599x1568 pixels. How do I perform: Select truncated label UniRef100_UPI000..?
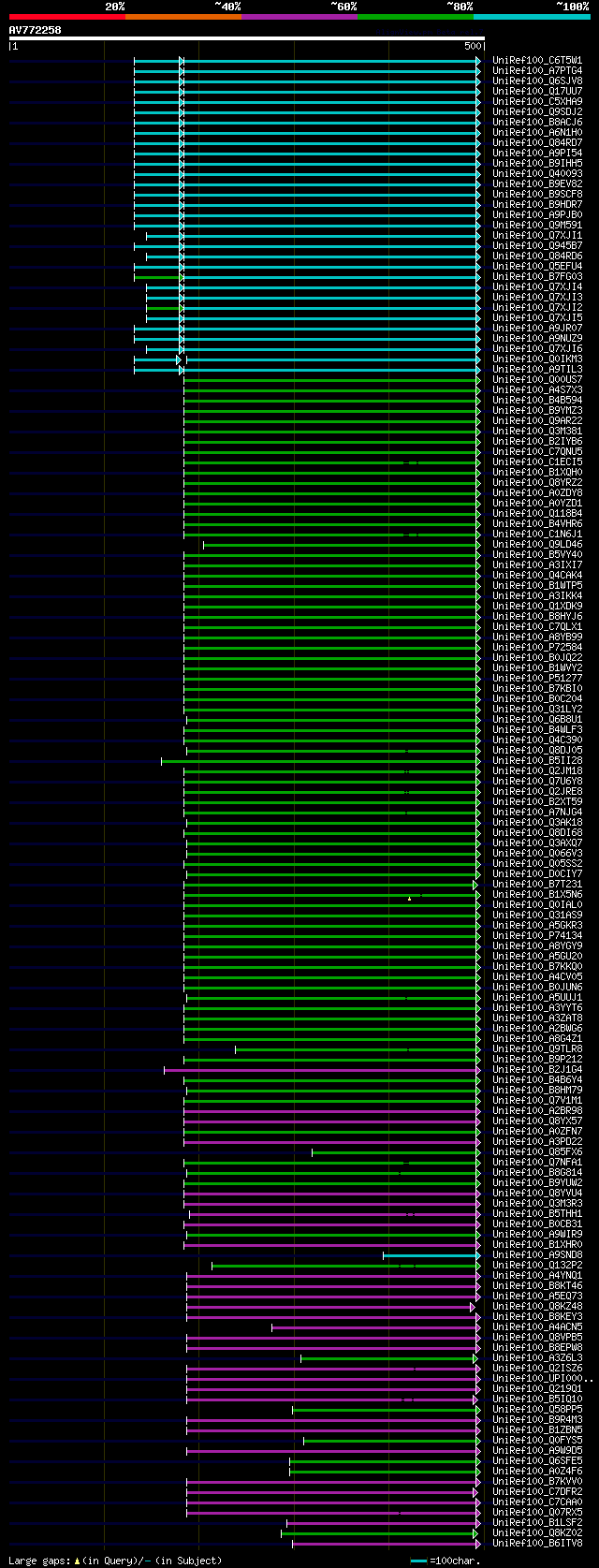[543, 1378]
